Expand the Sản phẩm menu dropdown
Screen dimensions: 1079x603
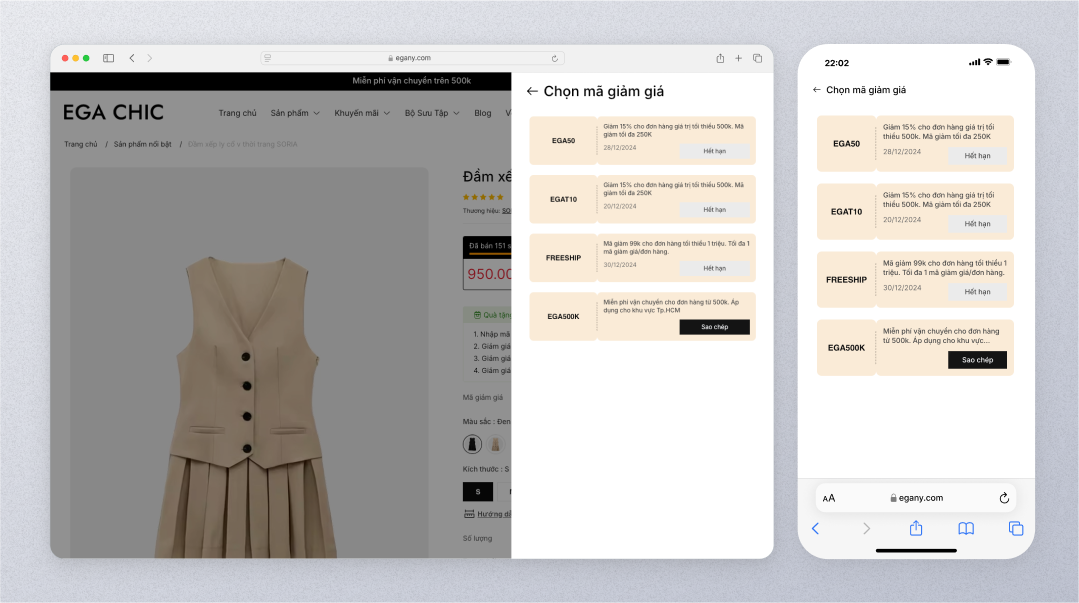tap(295, 113)
